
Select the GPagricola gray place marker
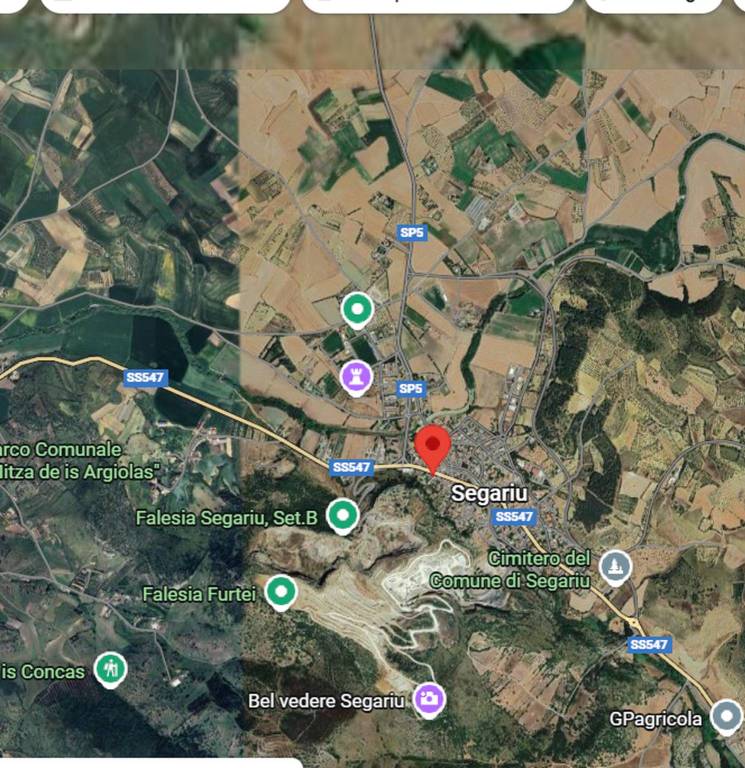tap(727, 718)
